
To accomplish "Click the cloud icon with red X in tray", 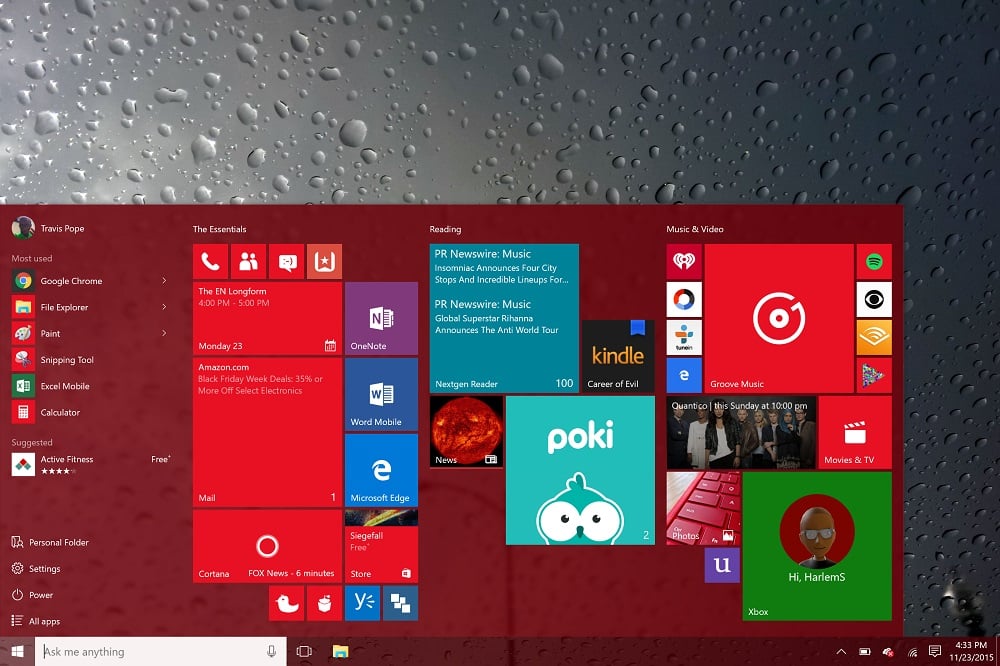I will point(888,651).
